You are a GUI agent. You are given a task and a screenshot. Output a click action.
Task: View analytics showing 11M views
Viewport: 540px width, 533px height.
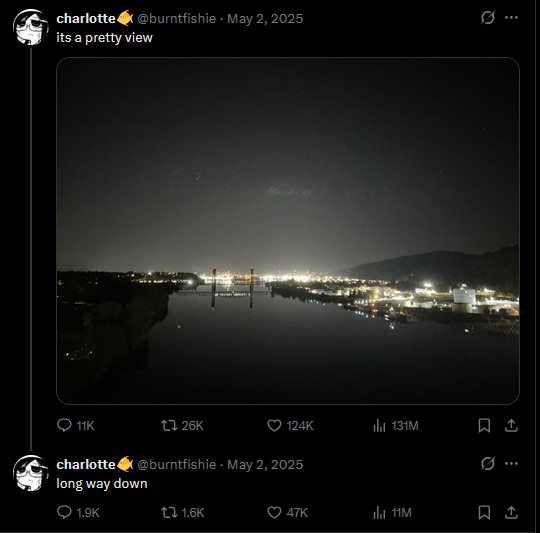[392, 512]
